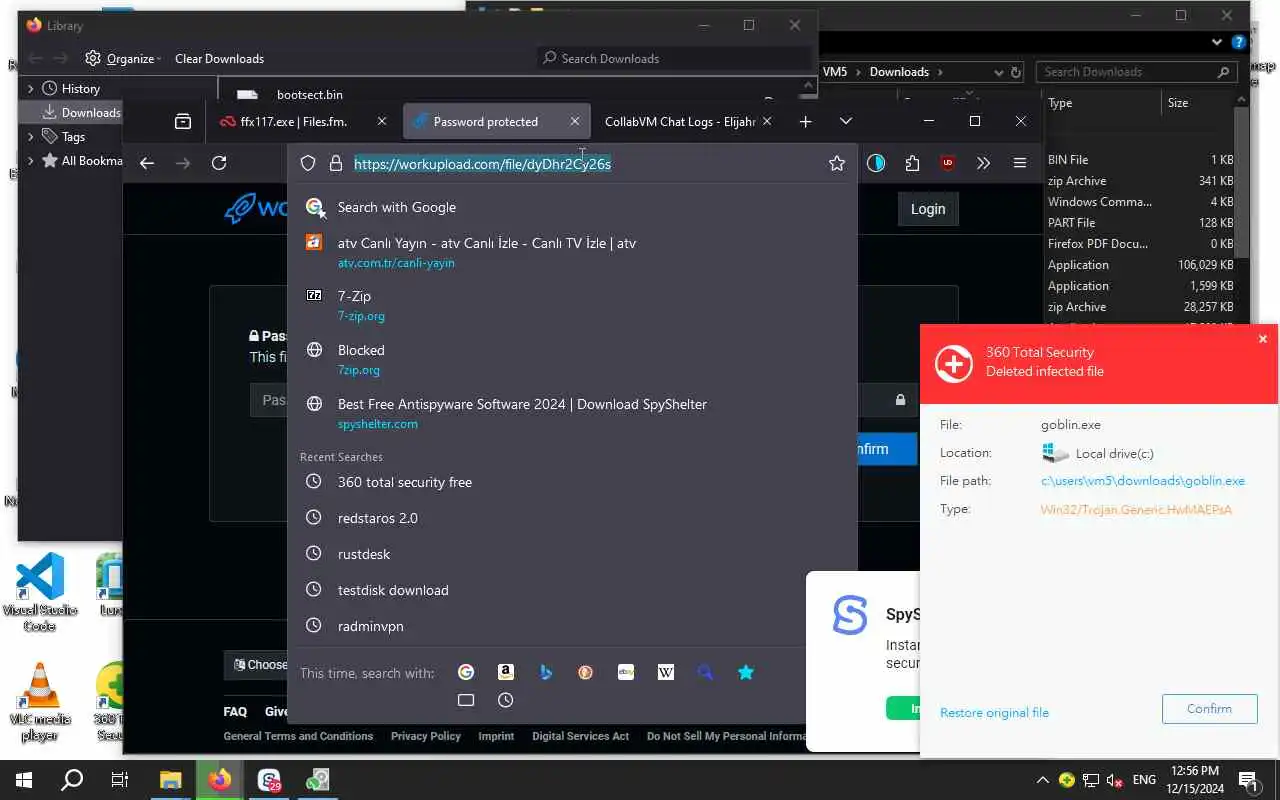Click the Firefox back arrow button
The width and height of the screenshot is (1280, 800).
[147, 163]
